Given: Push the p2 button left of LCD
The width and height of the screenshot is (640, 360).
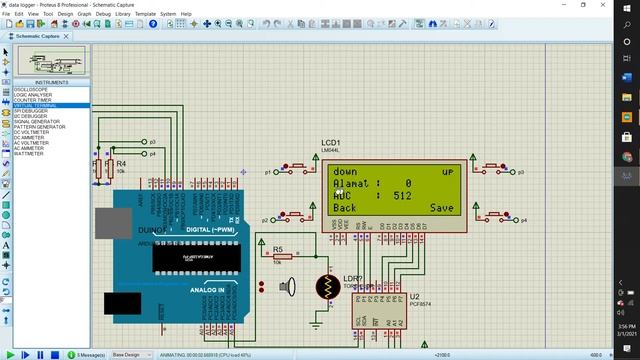Looking at the screenshot, I should [x=295, y=214].
